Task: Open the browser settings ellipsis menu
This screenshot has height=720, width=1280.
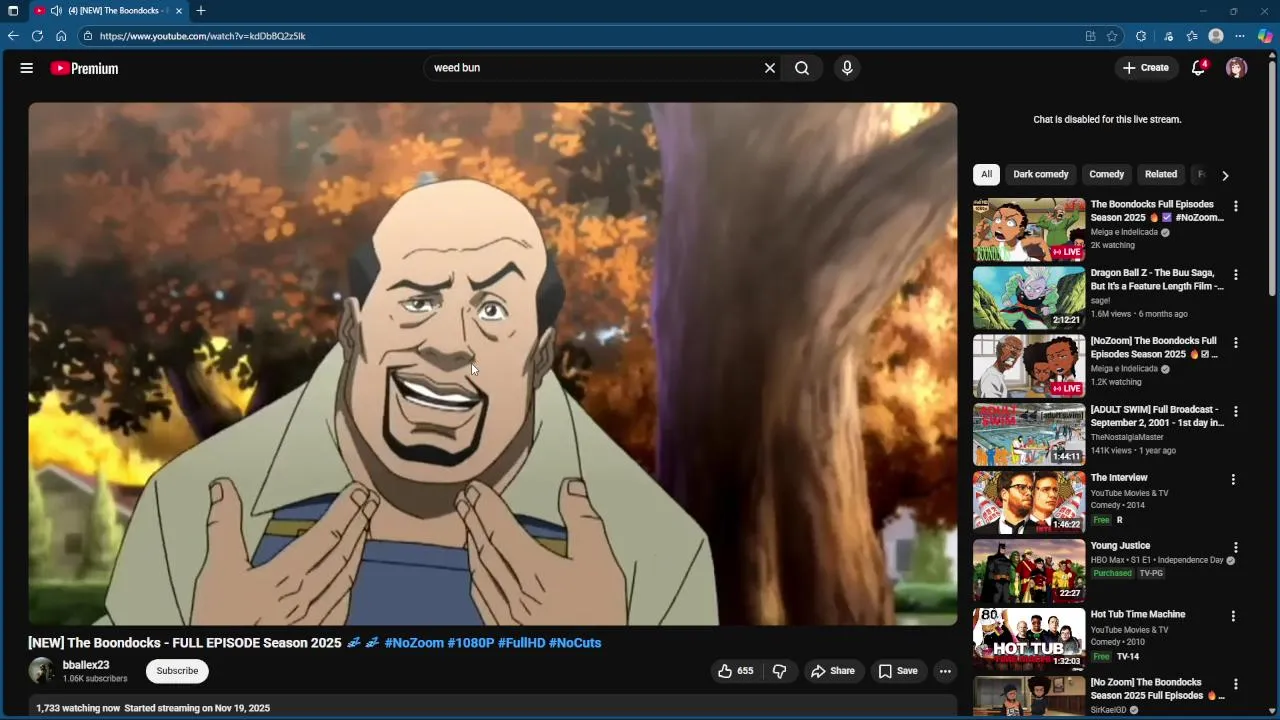Action: (x=1240, y=36)
